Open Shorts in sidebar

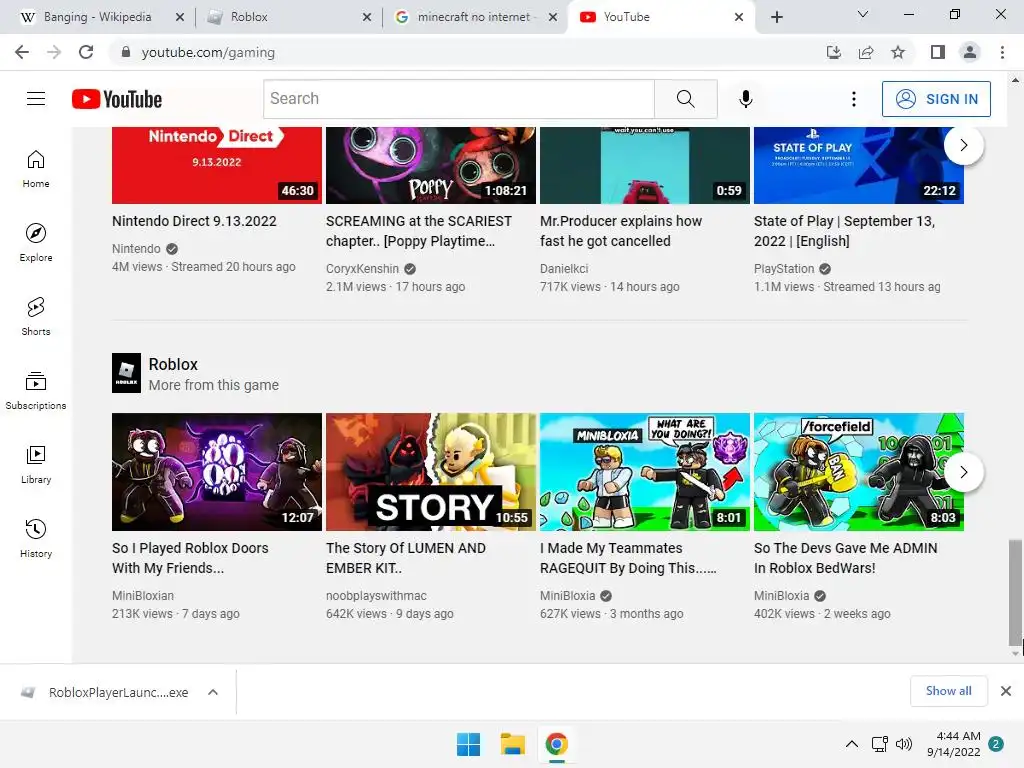tap(36, 317)
